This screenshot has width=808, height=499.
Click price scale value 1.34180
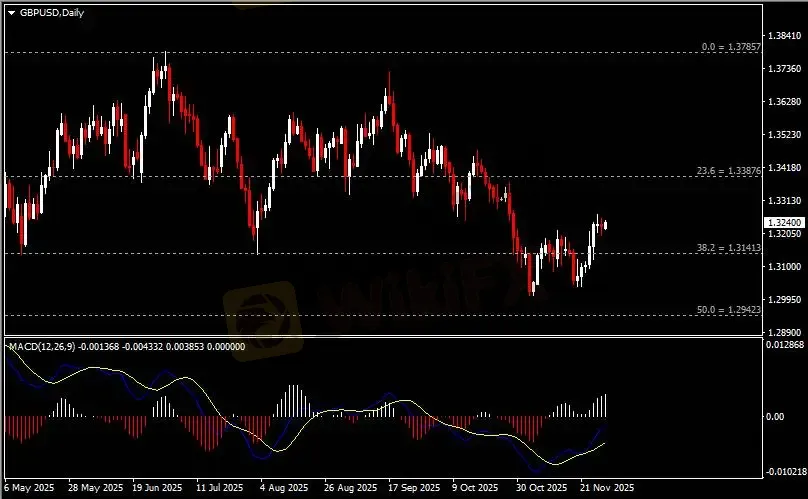click(x=784, y=168)
